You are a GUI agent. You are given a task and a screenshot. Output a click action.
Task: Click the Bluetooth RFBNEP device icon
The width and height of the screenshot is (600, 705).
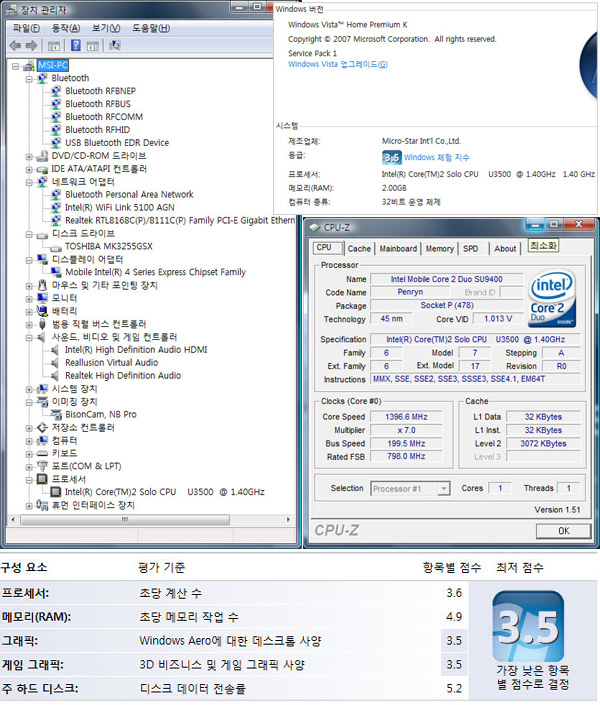(56, 91)
